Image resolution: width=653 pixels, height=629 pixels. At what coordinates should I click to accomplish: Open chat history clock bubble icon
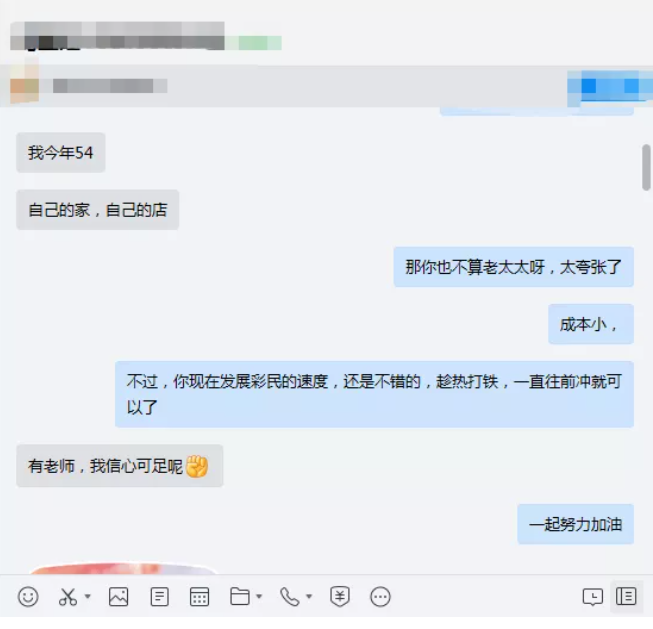tap(593, 597)
